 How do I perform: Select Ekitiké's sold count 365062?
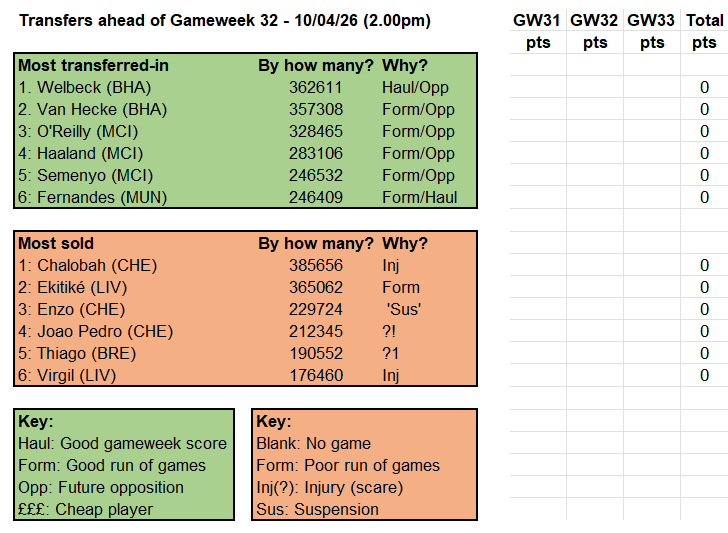coord(316,287)
